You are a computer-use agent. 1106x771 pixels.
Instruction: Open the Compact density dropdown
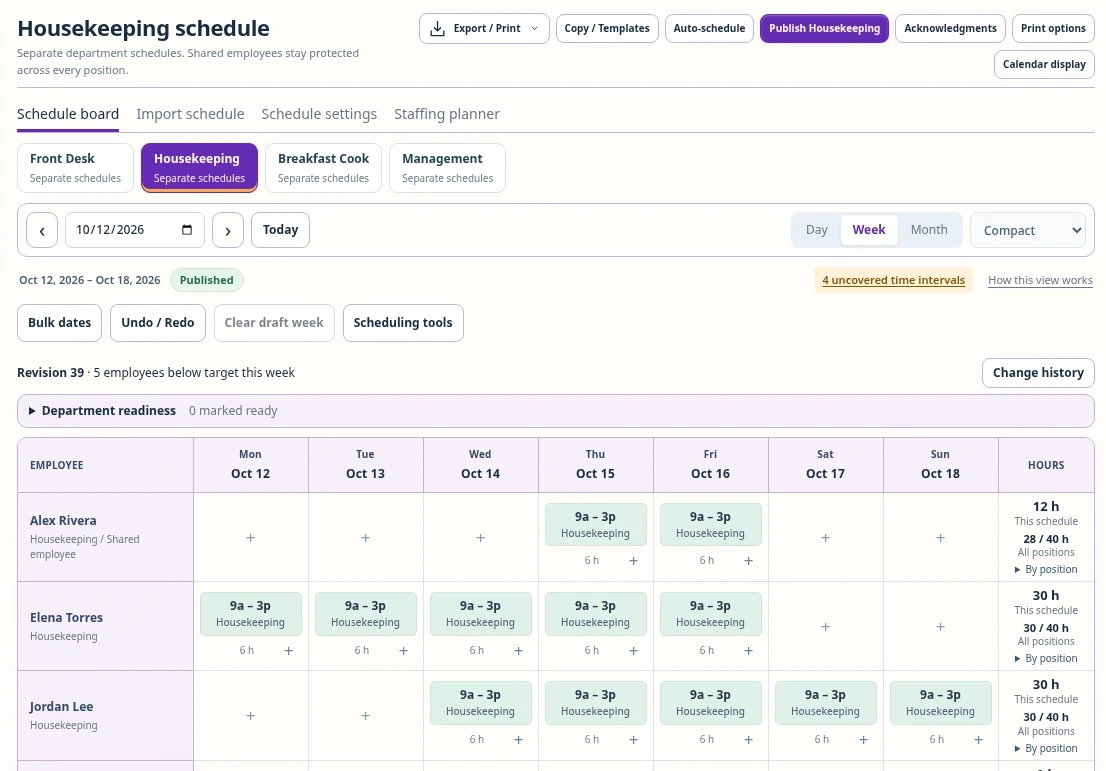pos(1028,230)
